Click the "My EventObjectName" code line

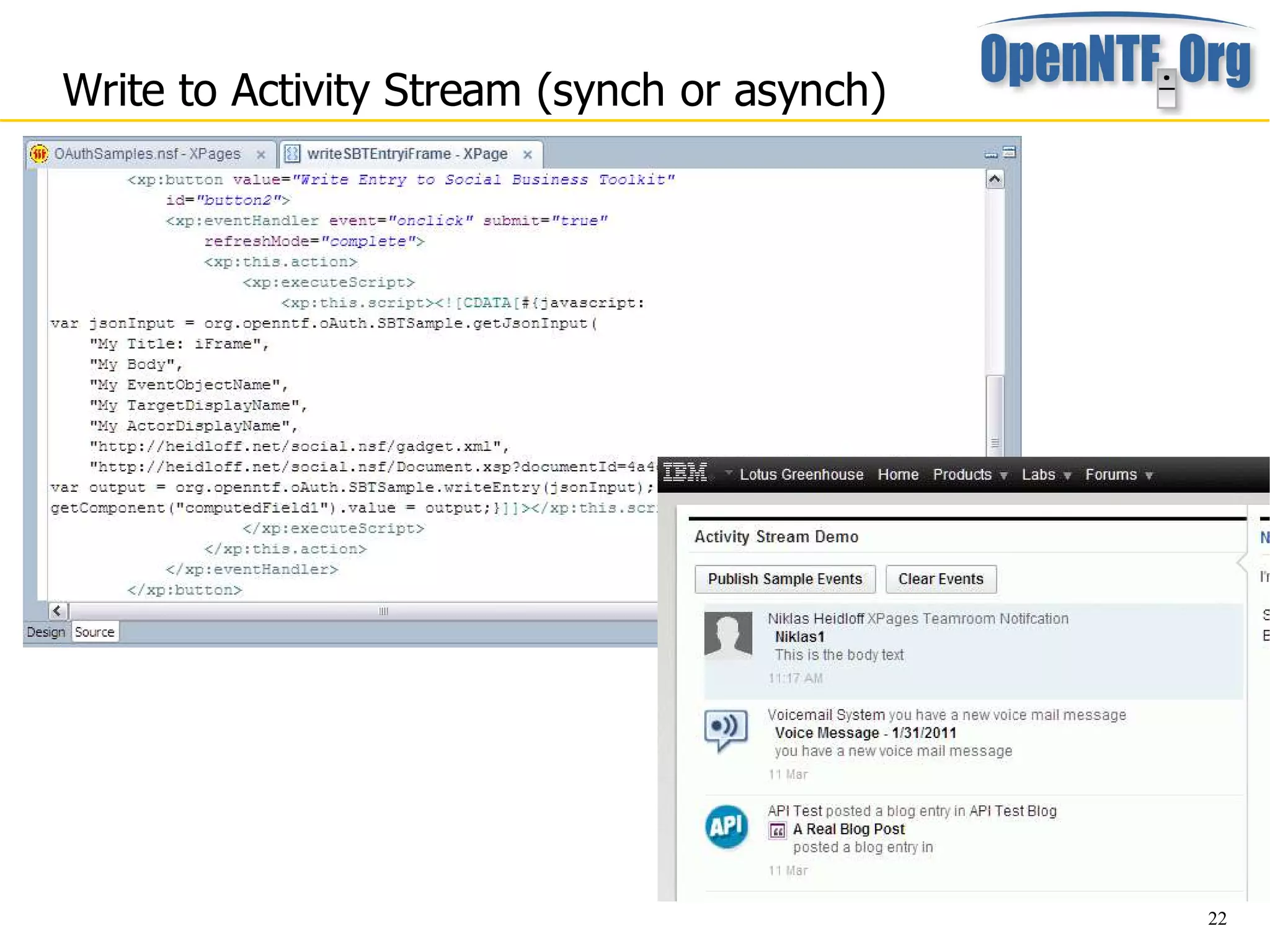[189, 385]
